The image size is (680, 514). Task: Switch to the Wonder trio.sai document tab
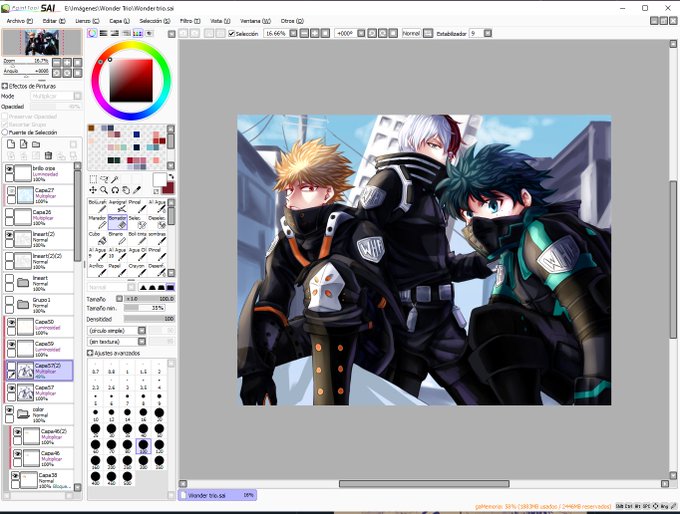(217, 495)
